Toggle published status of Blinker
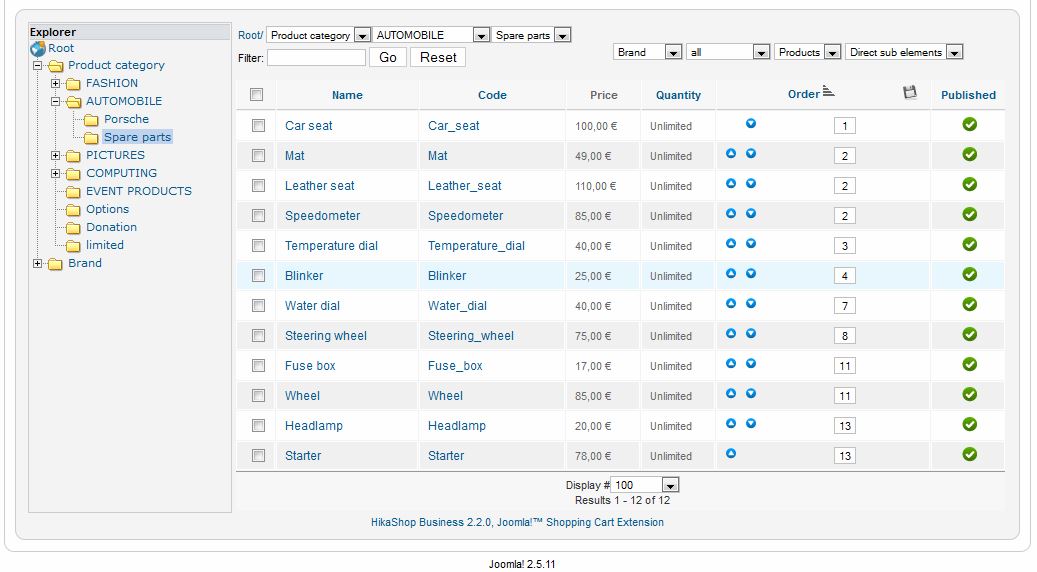This screenshot has height=572, width=1037. click(x=970, y=274)
